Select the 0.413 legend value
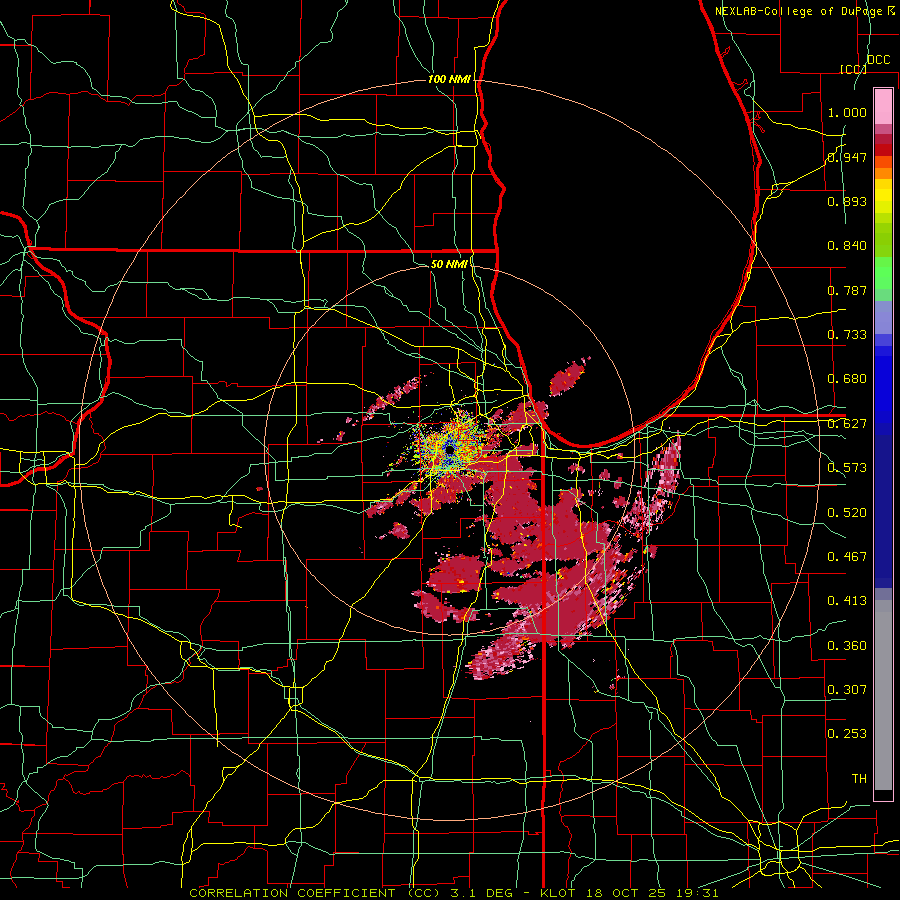This screenshot has height=900, width=900. click(x=847, y=601)
